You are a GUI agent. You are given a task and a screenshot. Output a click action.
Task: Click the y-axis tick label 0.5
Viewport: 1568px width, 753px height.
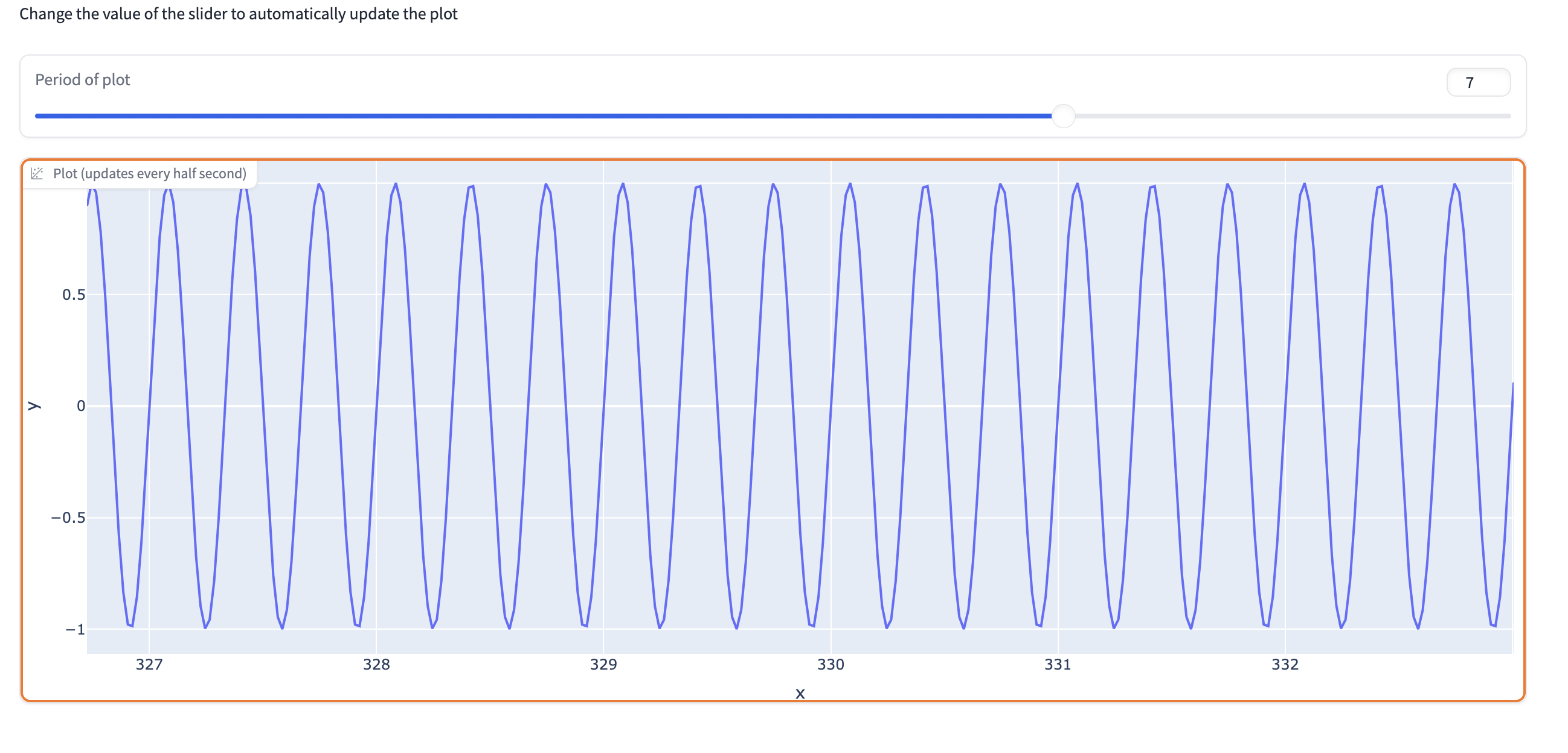coord(74,295)
